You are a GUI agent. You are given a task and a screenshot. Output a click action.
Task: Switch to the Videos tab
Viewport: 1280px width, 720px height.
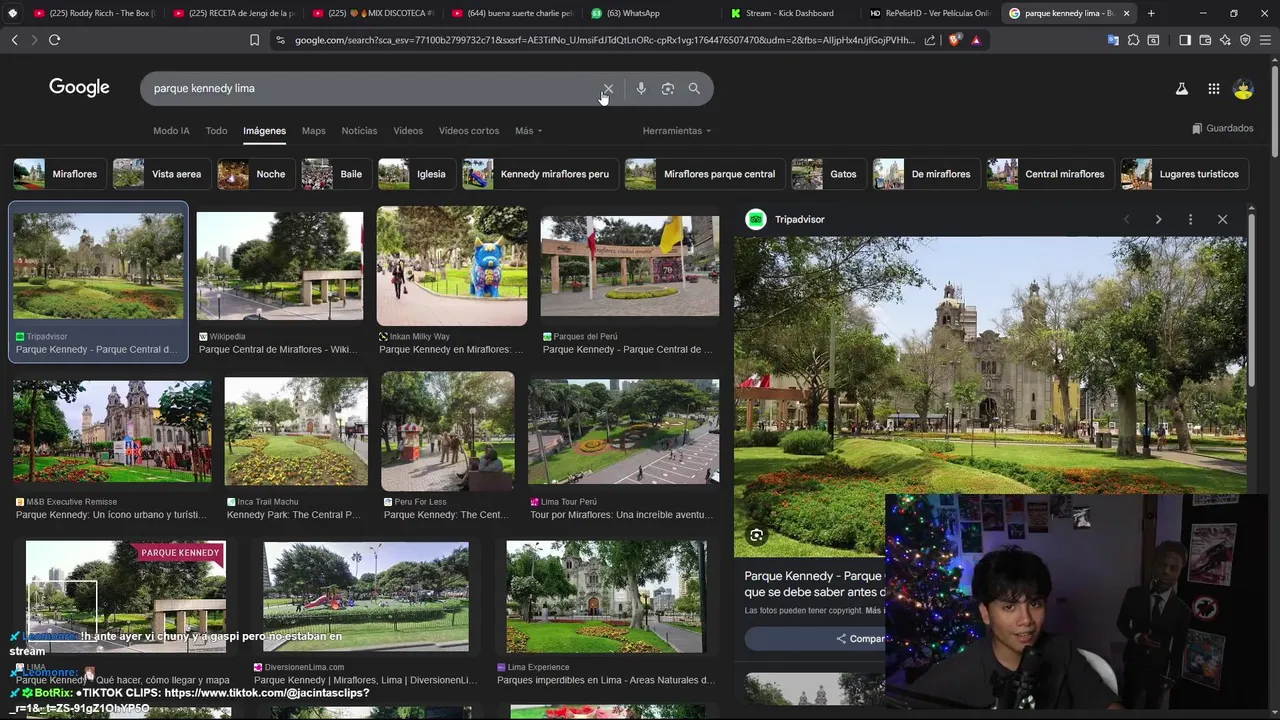coord(408,131)
